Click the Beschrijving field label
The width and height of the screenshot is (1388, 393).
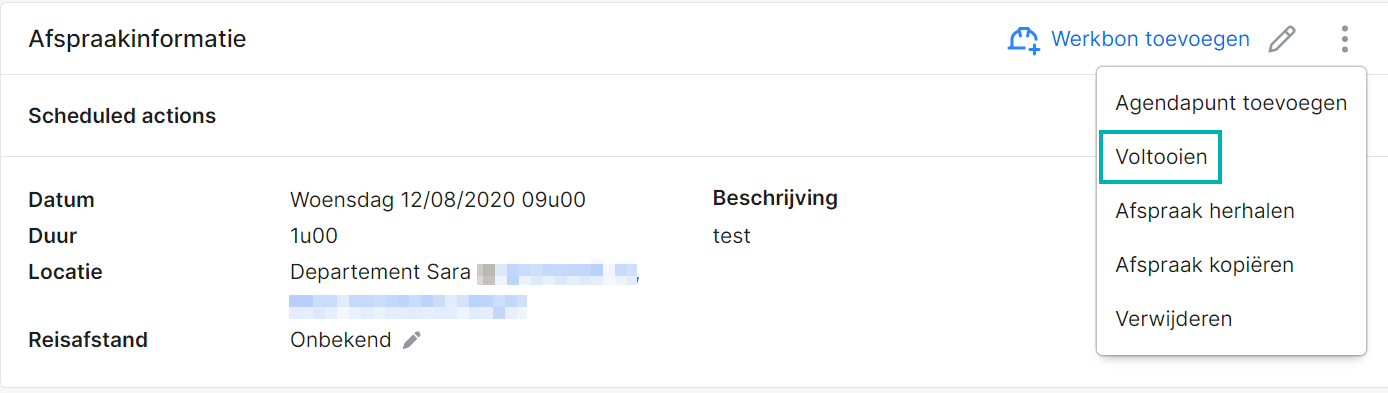pyautogui.click(x=775, y=198)
